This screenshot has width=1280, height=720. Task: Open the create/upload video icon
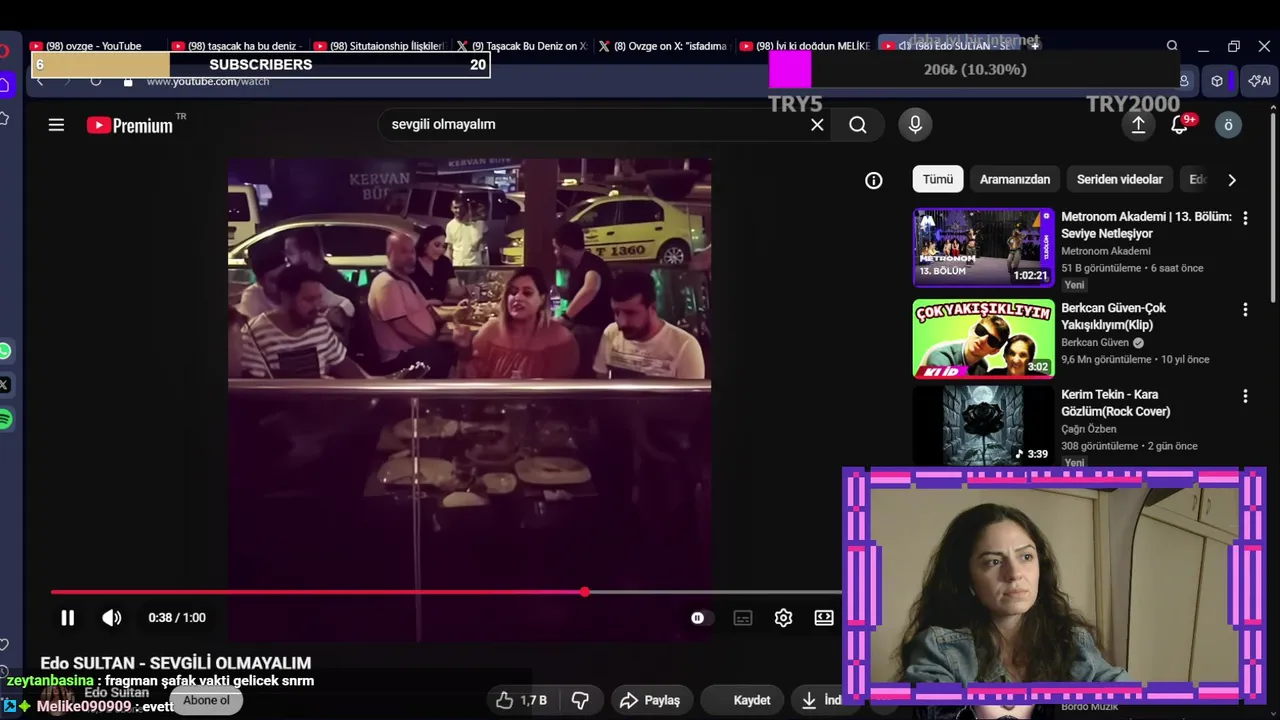click(1138, 124)
